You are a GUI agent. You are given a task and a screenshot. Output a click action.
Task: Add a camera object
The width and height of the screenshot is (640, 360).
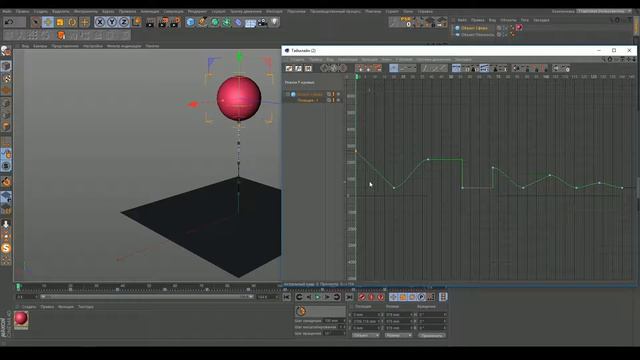tap(262, 22)
